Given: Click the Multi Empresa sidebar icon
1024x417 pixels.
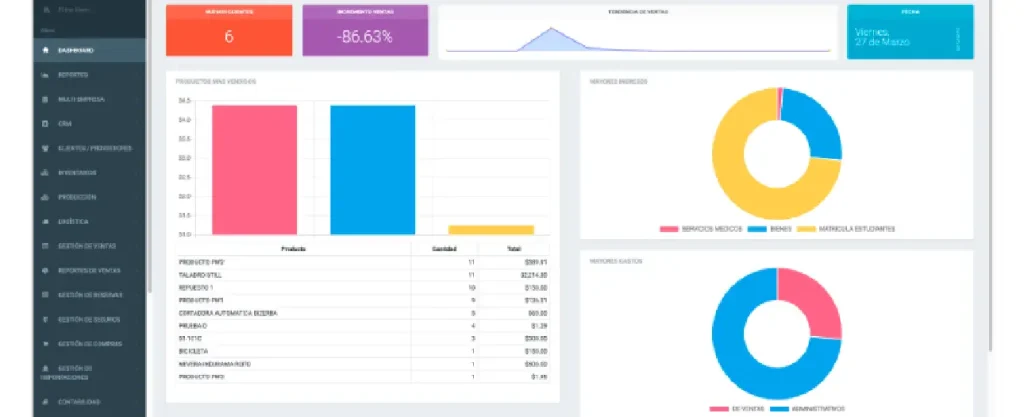Looking at the screenshot, I should (x=45, y=100).
